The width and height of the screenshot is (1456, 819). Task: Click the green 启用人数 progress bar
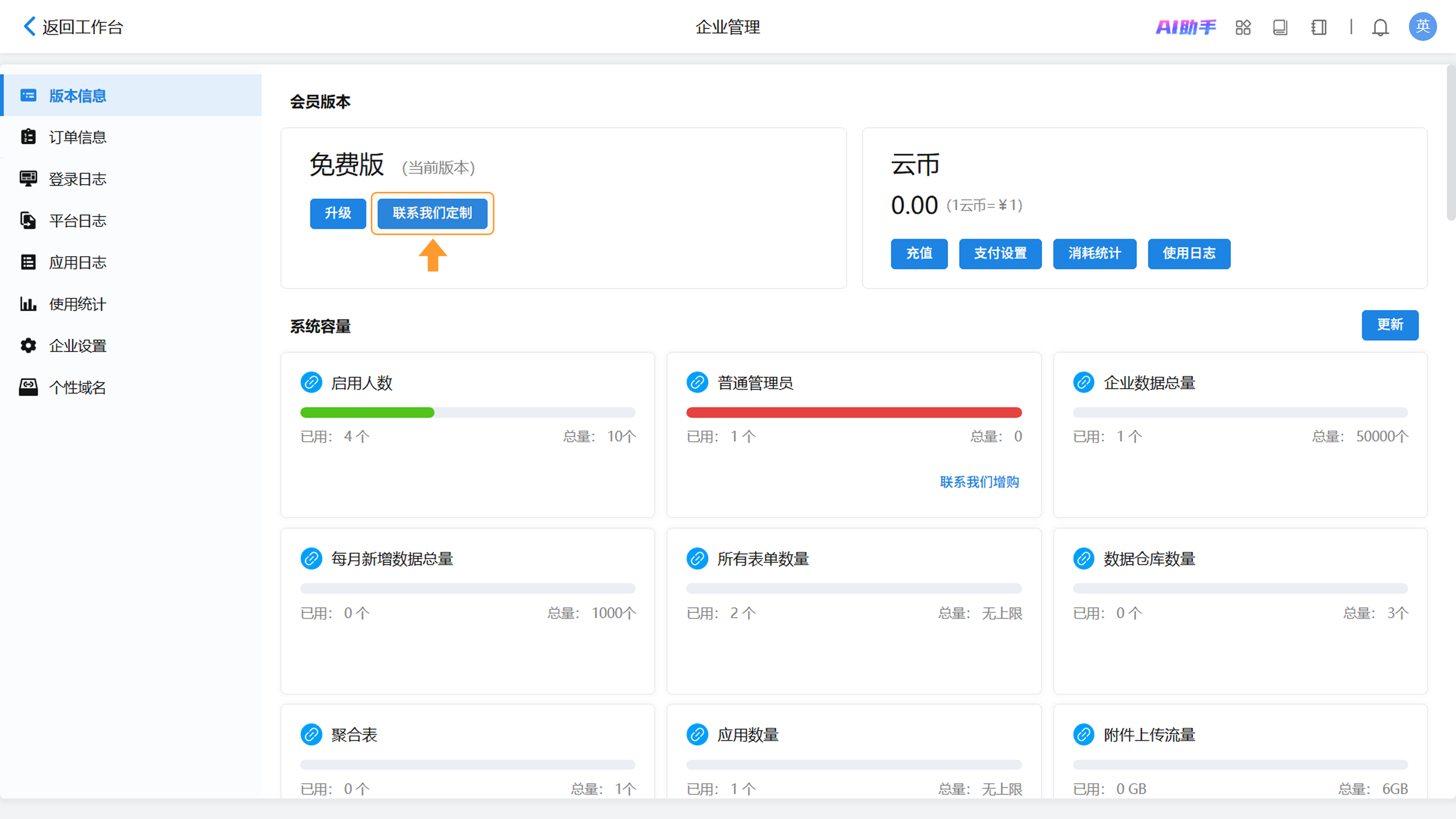367,413
